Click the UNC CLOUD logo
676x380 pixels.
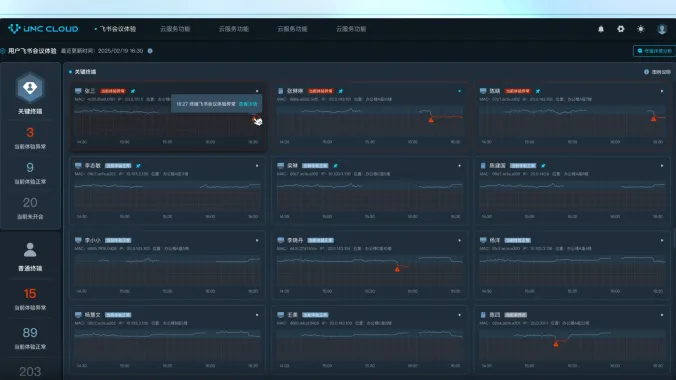(43, 29)
